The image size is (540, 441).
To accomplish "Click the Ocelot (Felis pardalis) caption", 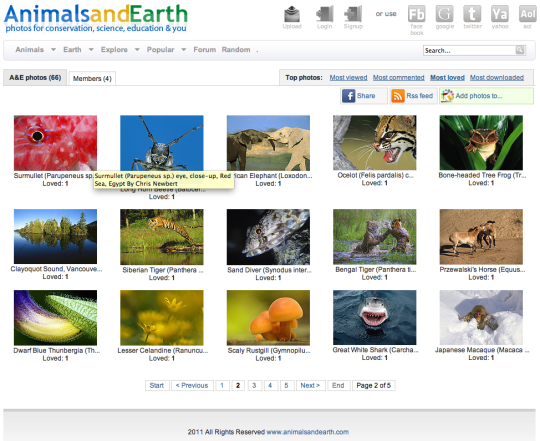I will 375,175.
